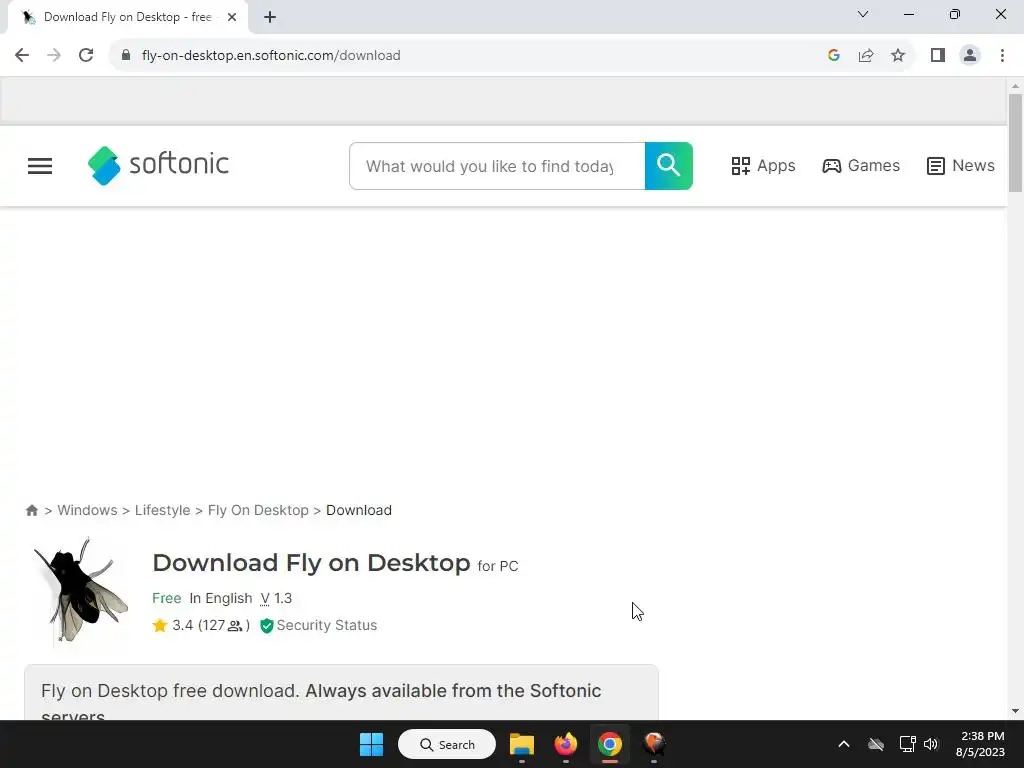Go back to previous page

(x=22, y=56)
